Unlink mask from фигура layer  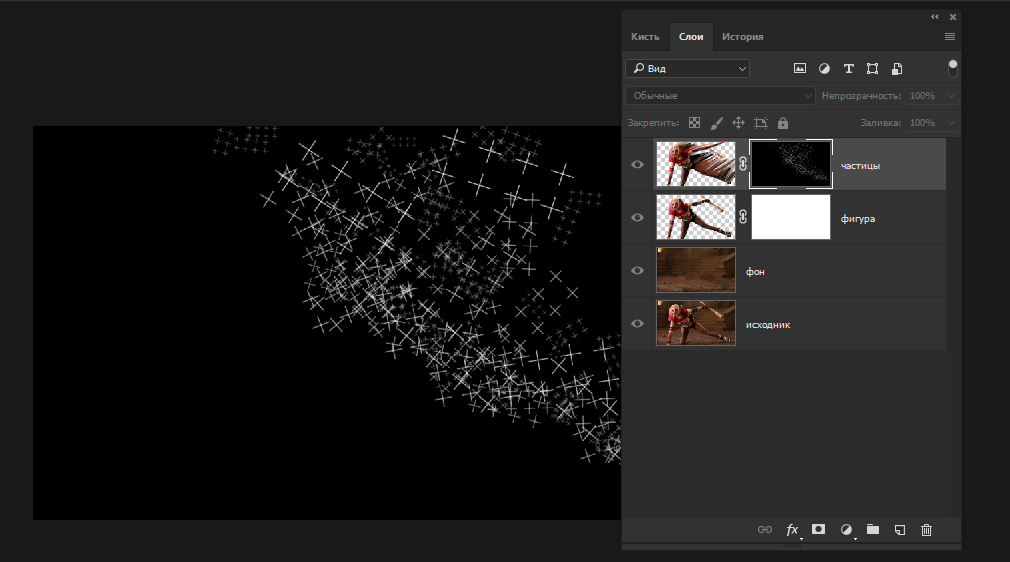tap(743, 217)
